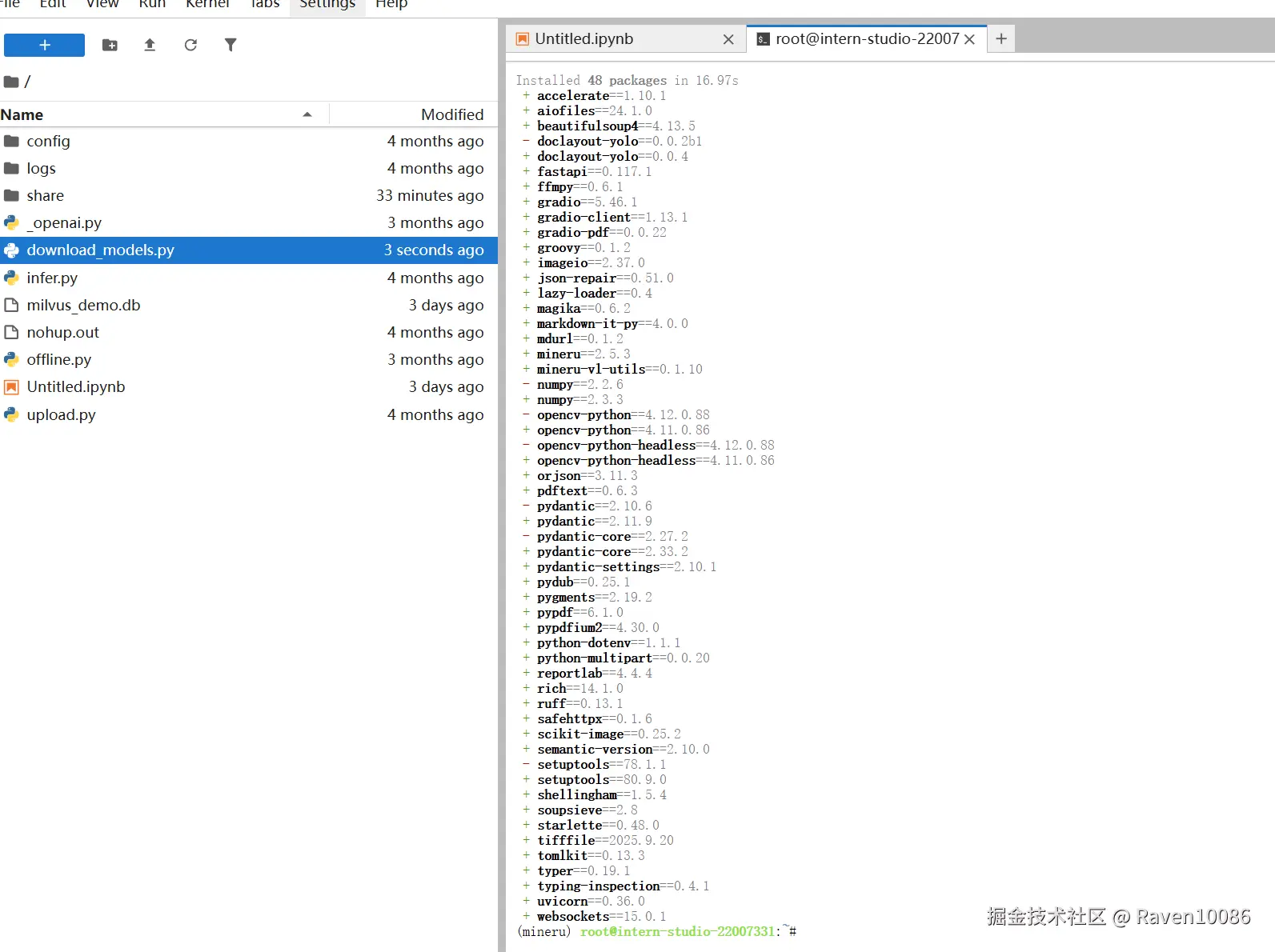Click the 'websockets==15.0.1' terminal line
This screenshot has height=952, width=1275.
594,917
